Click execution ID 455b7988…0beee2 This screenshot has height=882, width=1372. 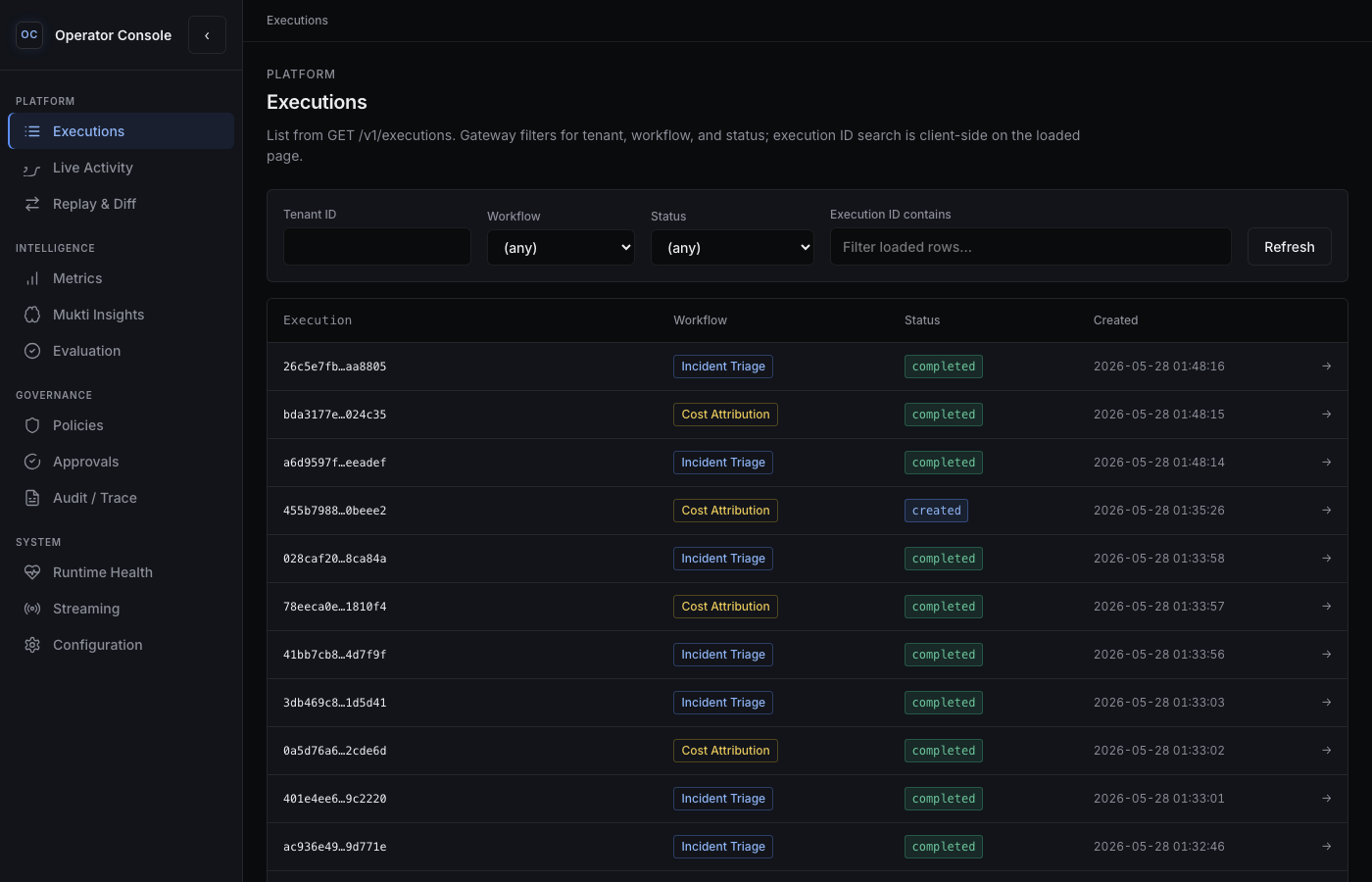334,511
